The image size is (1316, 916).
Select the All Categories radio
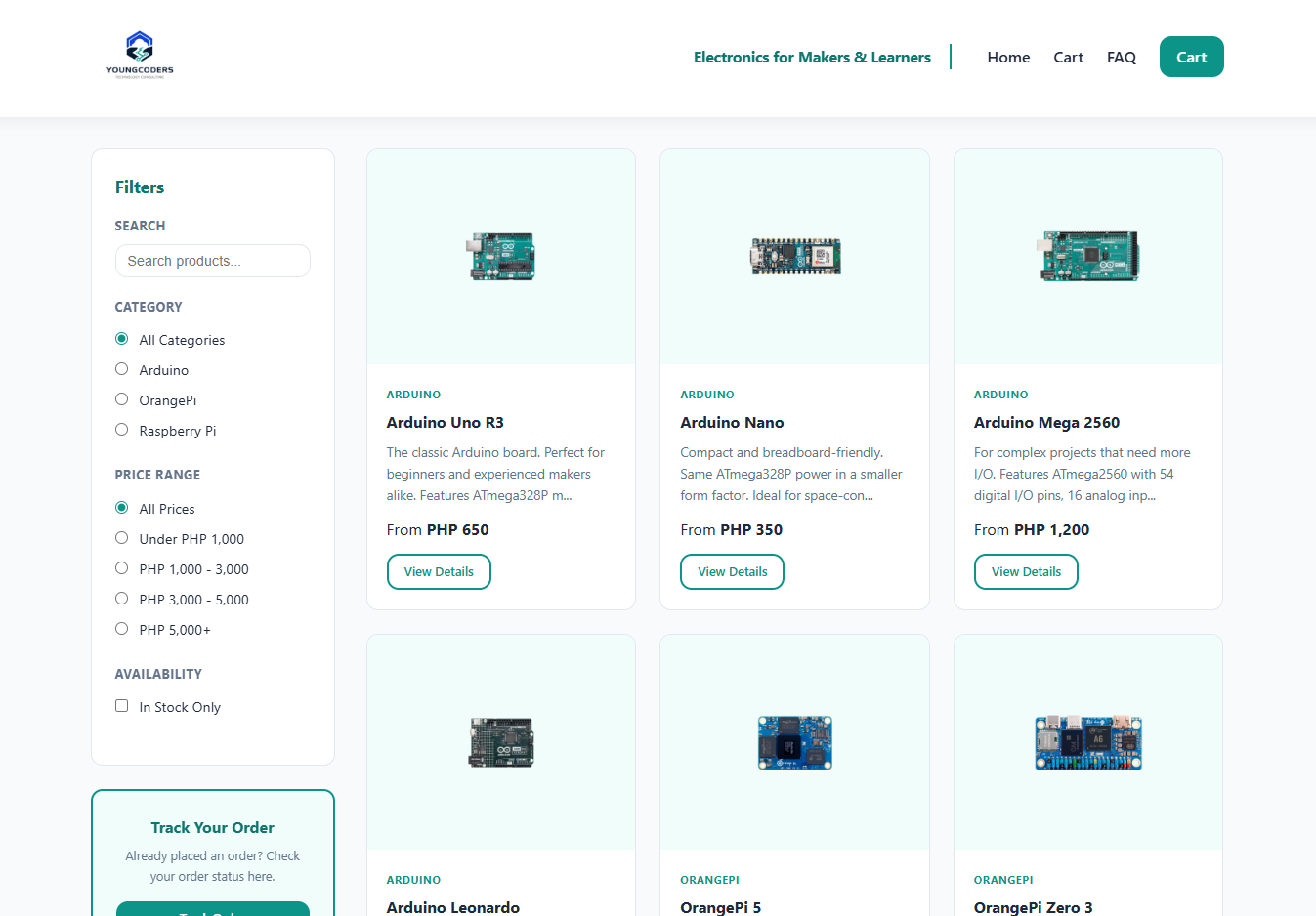122,339
